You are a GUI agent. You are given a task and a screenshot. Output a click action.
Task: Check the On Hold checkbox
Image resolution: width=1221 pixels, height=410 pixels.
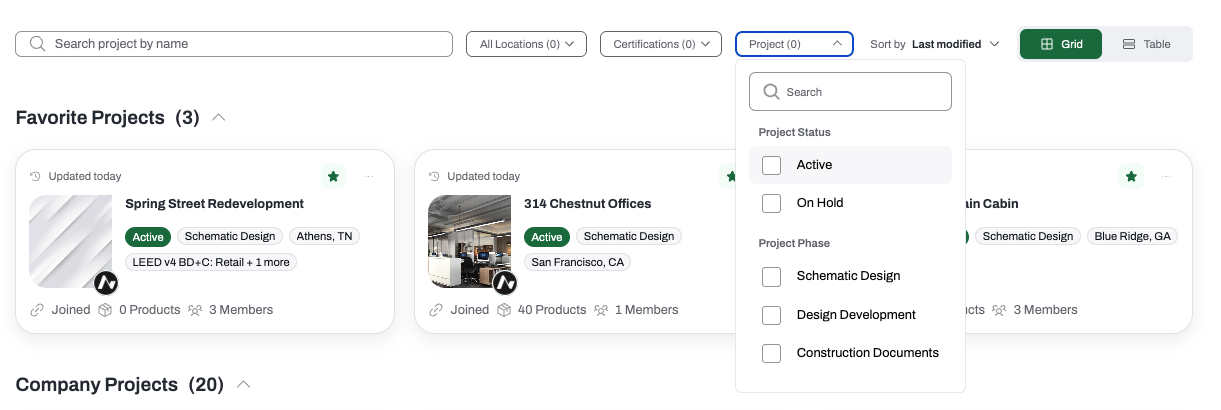[771, 203]
